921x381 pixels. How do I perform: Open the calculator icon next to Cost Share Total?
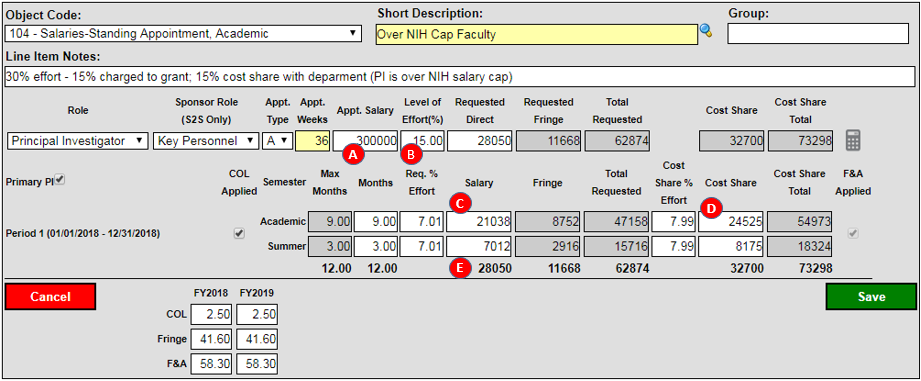[x=853, y=140]
